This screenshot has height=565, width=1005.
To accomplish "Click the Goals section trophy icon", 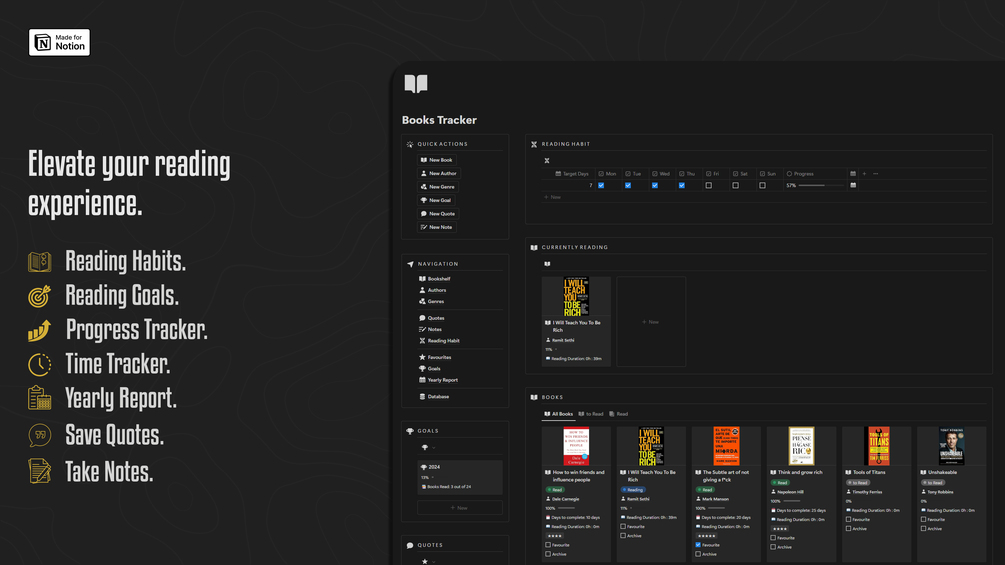I will pyautogui.click(x=410, y=431).
